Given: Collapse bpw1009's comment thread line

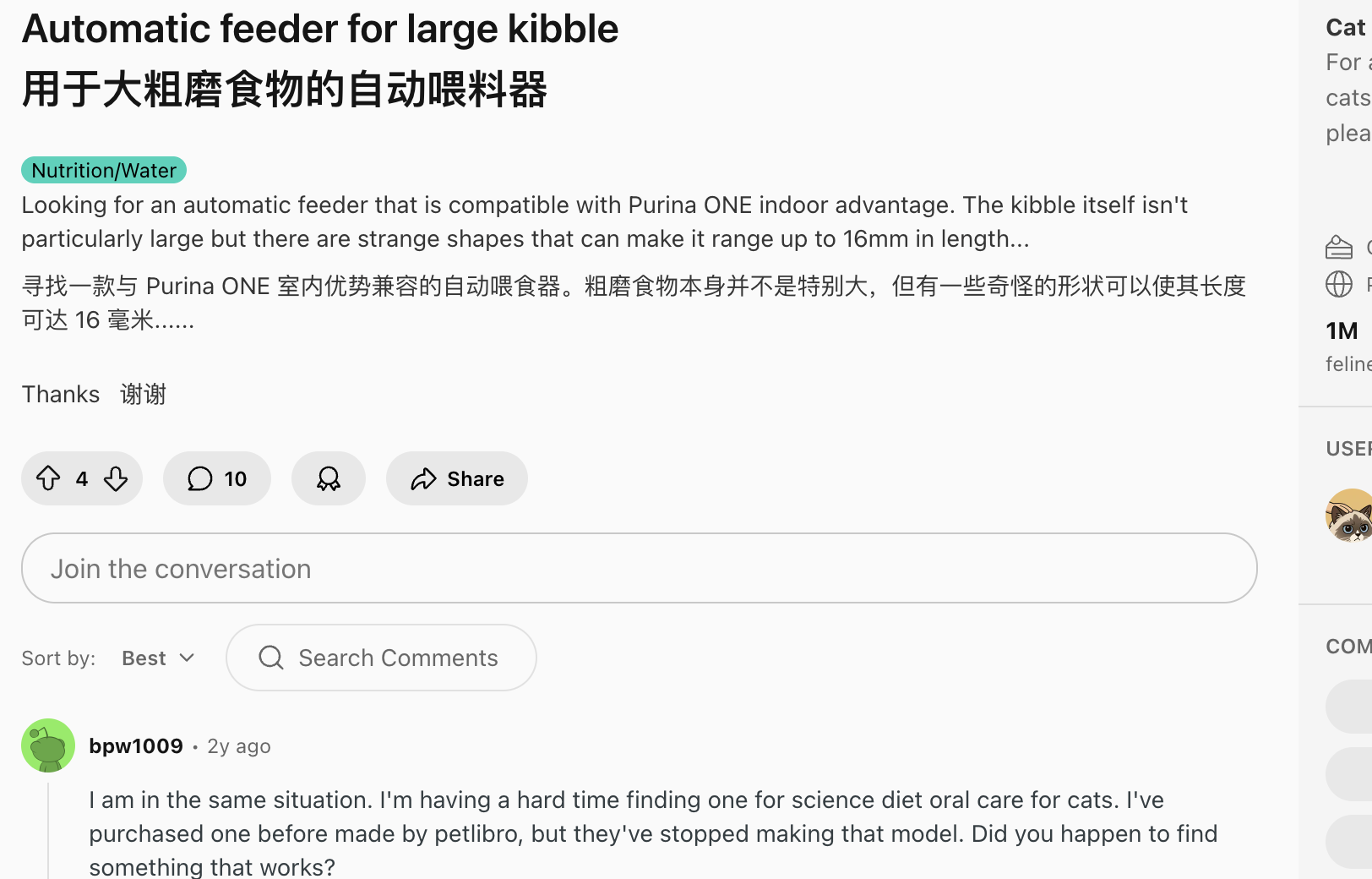Looking at the screenshot, I should click(x=48, y=833).
